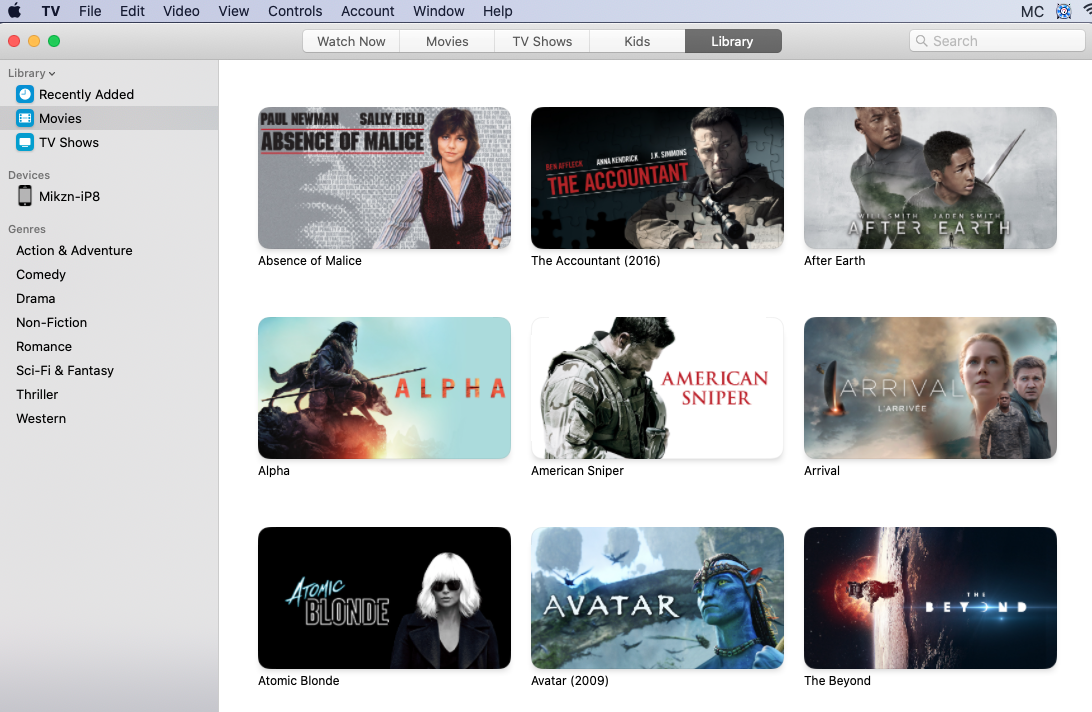Filter by Thriller genre
This screenshot has width=1092, height=712.
[37, 394]
